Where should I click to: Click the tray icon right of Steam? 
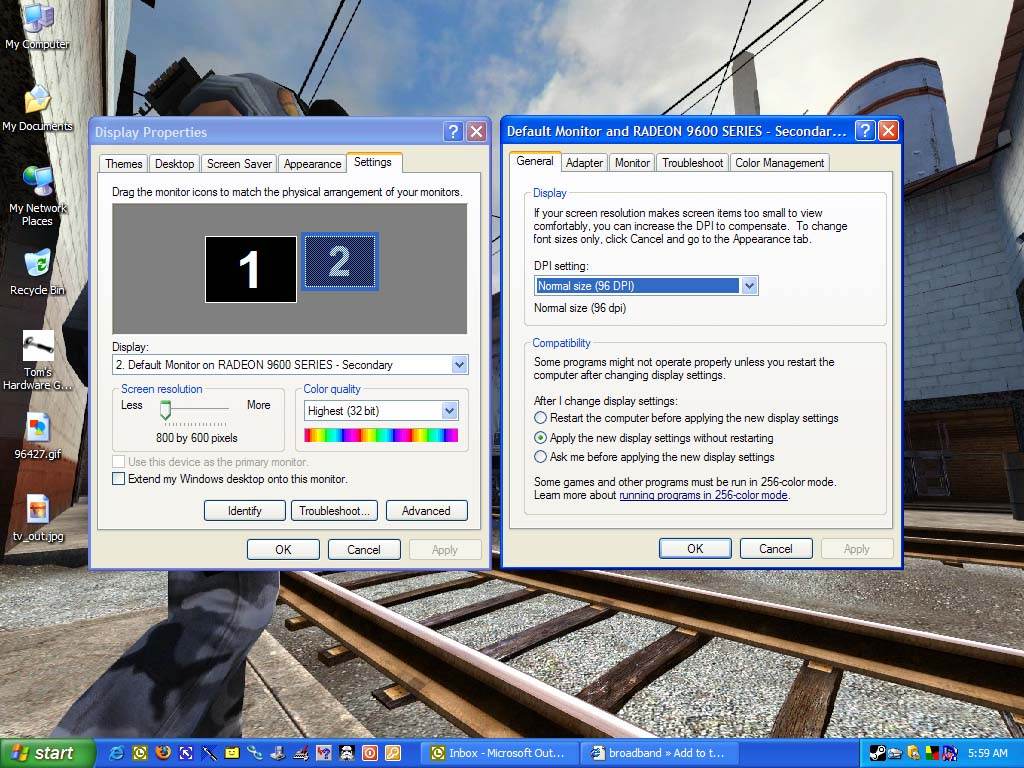[895, 753]
